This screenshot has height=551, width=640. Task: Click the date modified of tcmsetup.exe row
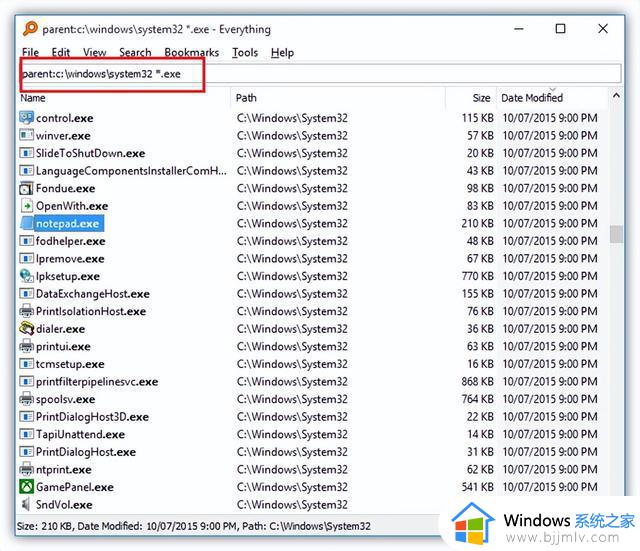pyautogui.click(x=550, y=364)
